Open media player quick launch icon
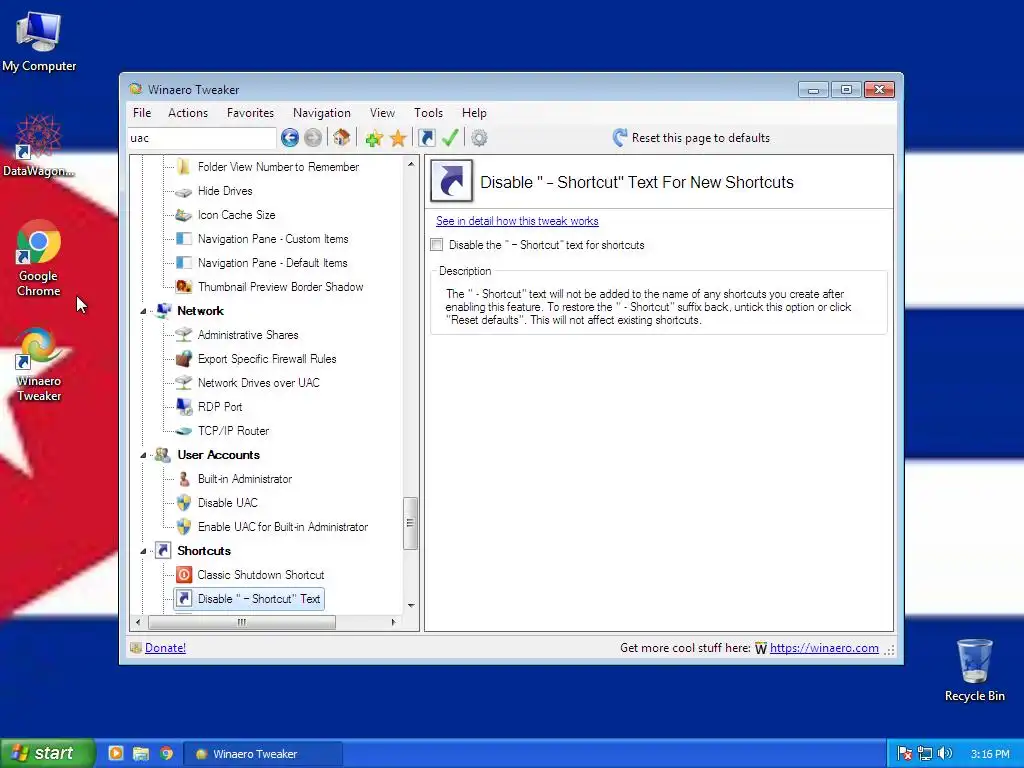The height and width of the screenshot is (768, 1024). (x=116, y=754)
